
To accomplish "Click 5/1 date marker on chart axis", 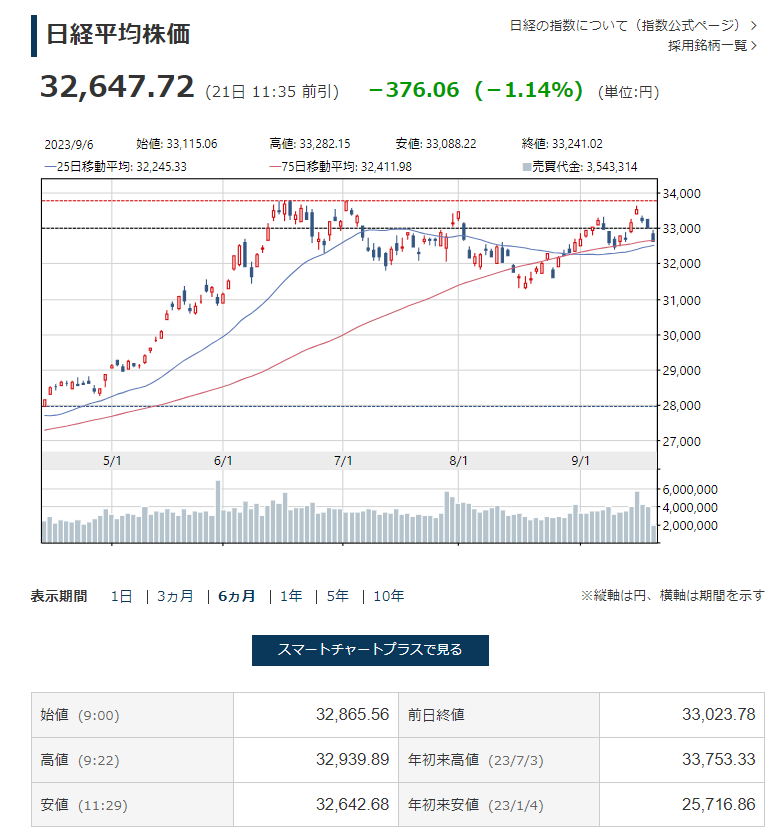I will 112,461.
